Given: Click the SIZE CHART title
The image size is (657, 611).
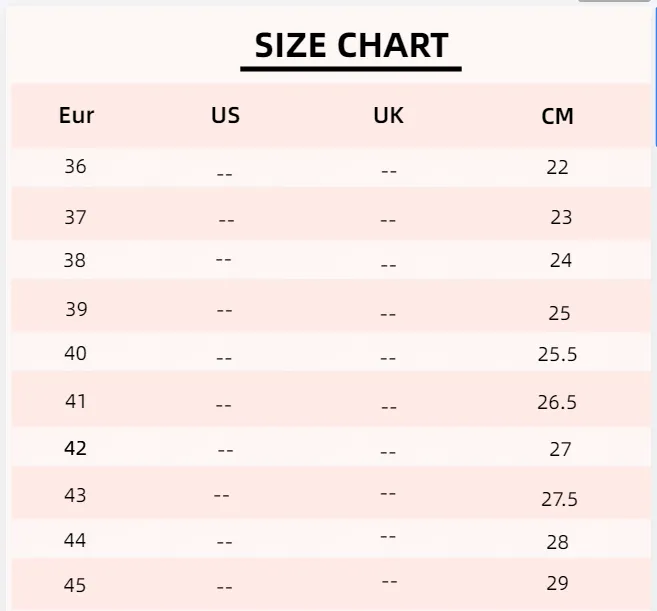Looking at the screenshot, I should click(351, 46).
